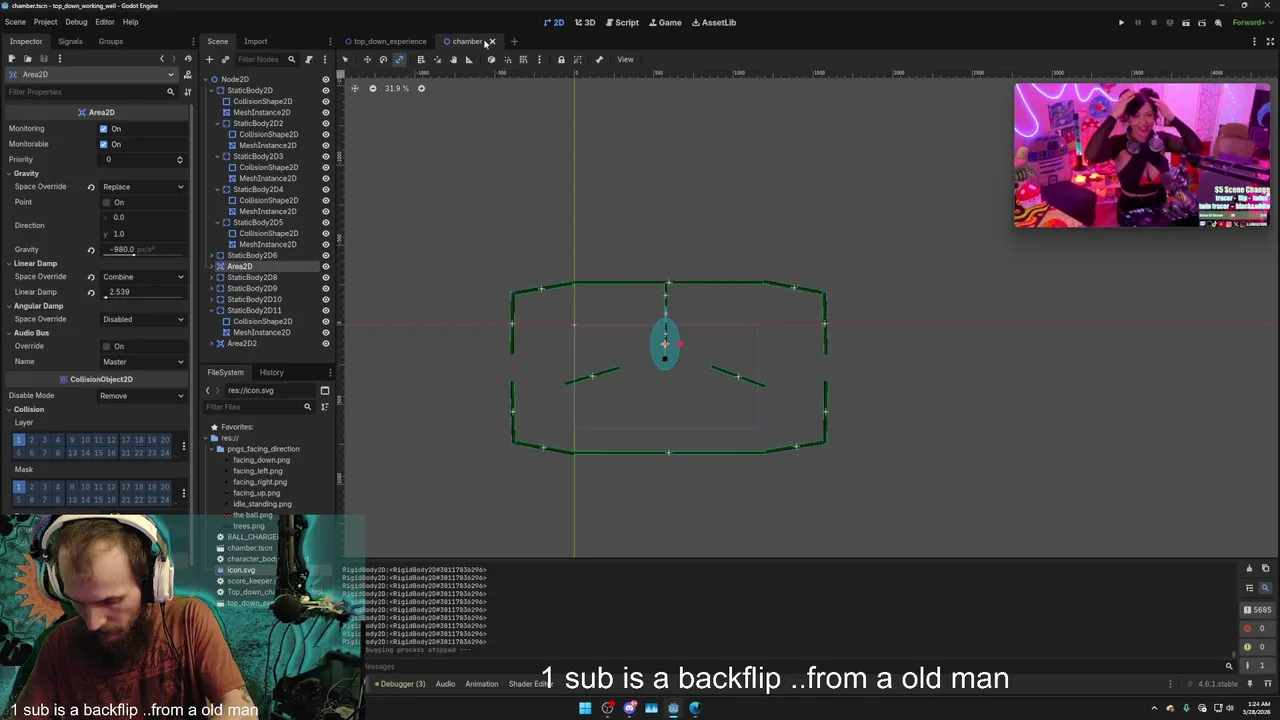Open the Angular Damp Space Override dropdown set to Disabled

pos(143,319)
